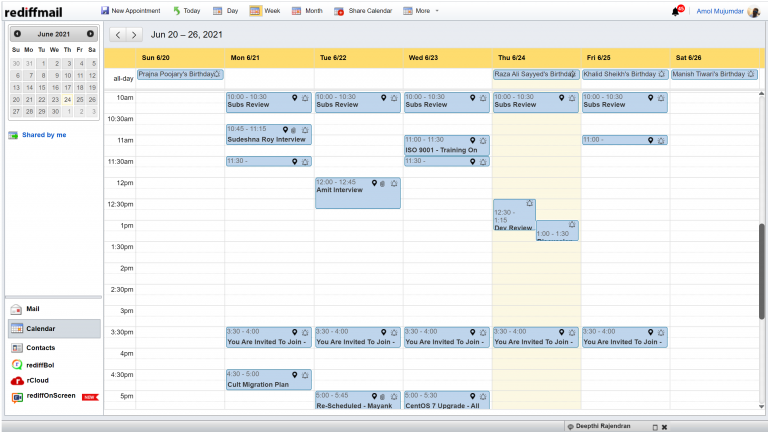Click attachment icon on Sudeshna Roy Interview
The width and height of the screenshot is (768, 432).
pyautogui.click(x=293, y=130)
